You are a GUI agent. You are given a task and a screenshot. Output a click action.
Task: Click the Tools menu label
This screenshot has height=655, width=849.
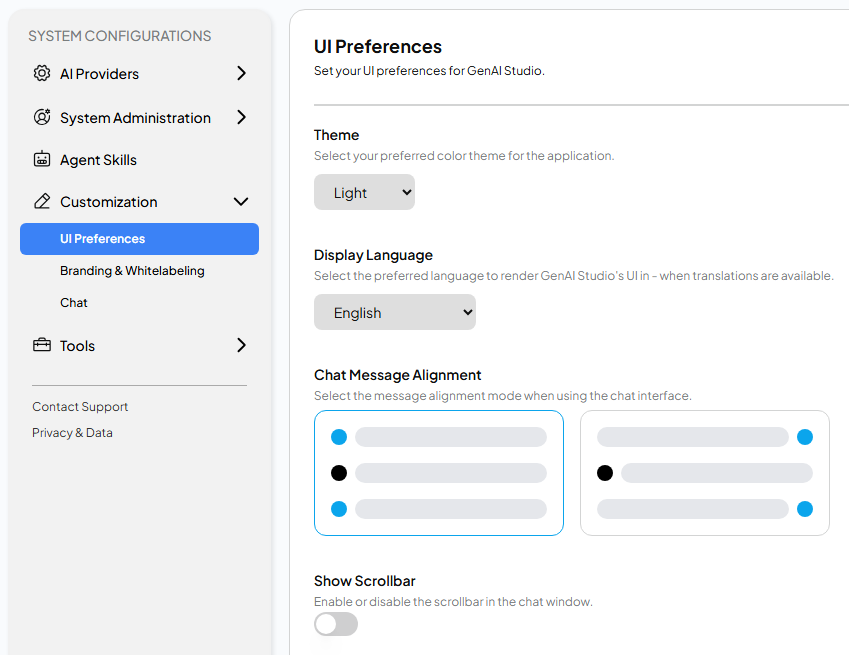click(x=77, y=345)
